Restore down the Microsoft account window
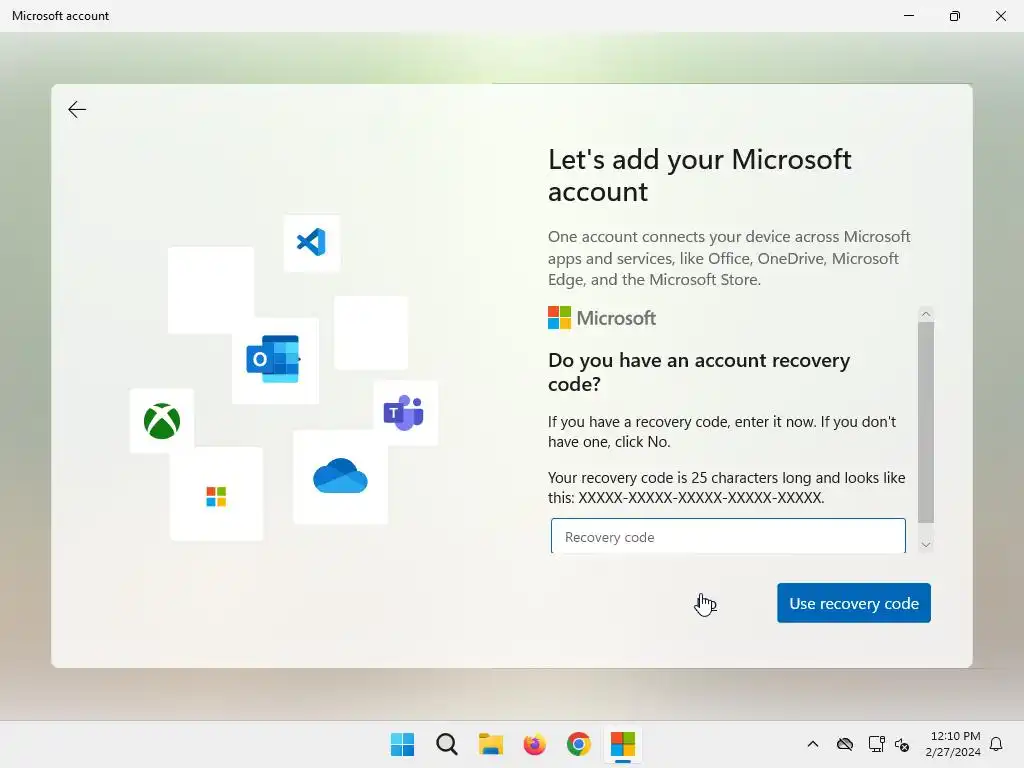Viewport: 1024px width, 768px height. 955,16
